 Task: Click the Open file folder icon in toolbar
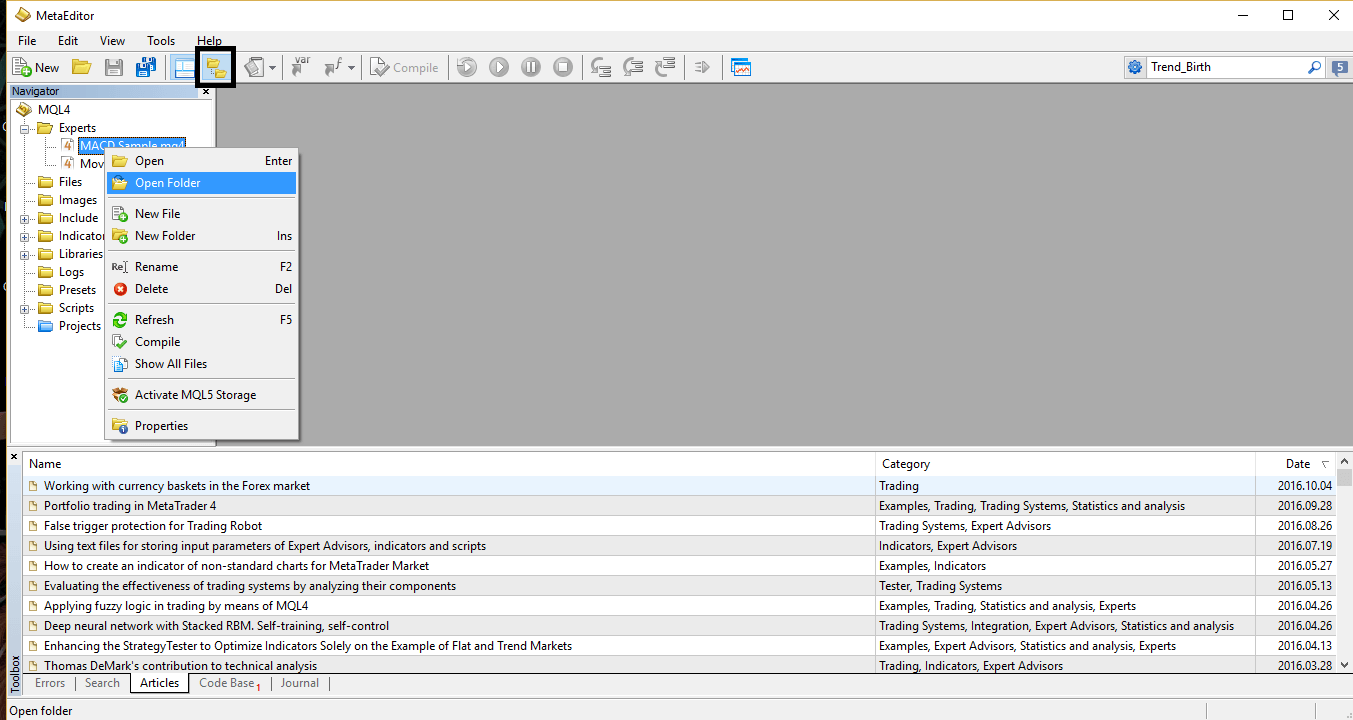click(81, 67)
